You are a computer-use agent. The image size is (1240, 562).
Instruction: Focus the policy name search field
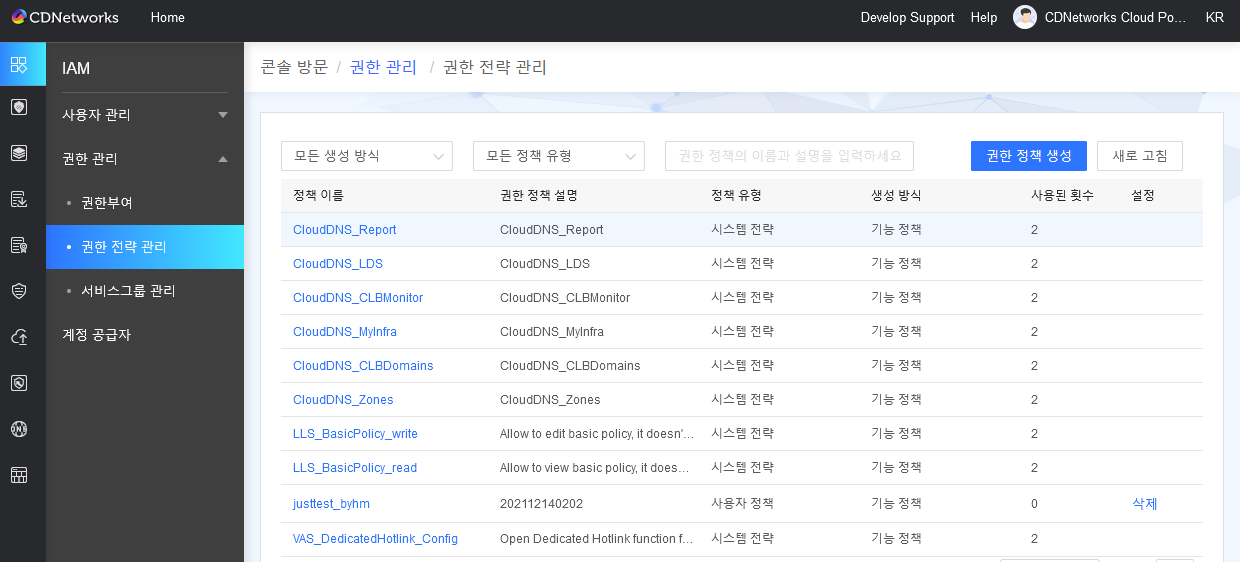click(x=789, y=156)
